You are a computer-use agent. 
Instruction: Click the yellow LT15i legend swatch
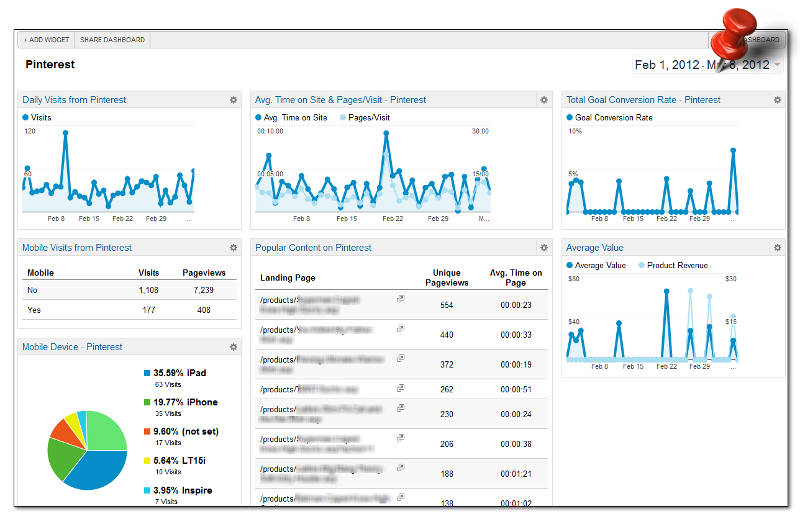pyautogui.click(x=147, y=461)
